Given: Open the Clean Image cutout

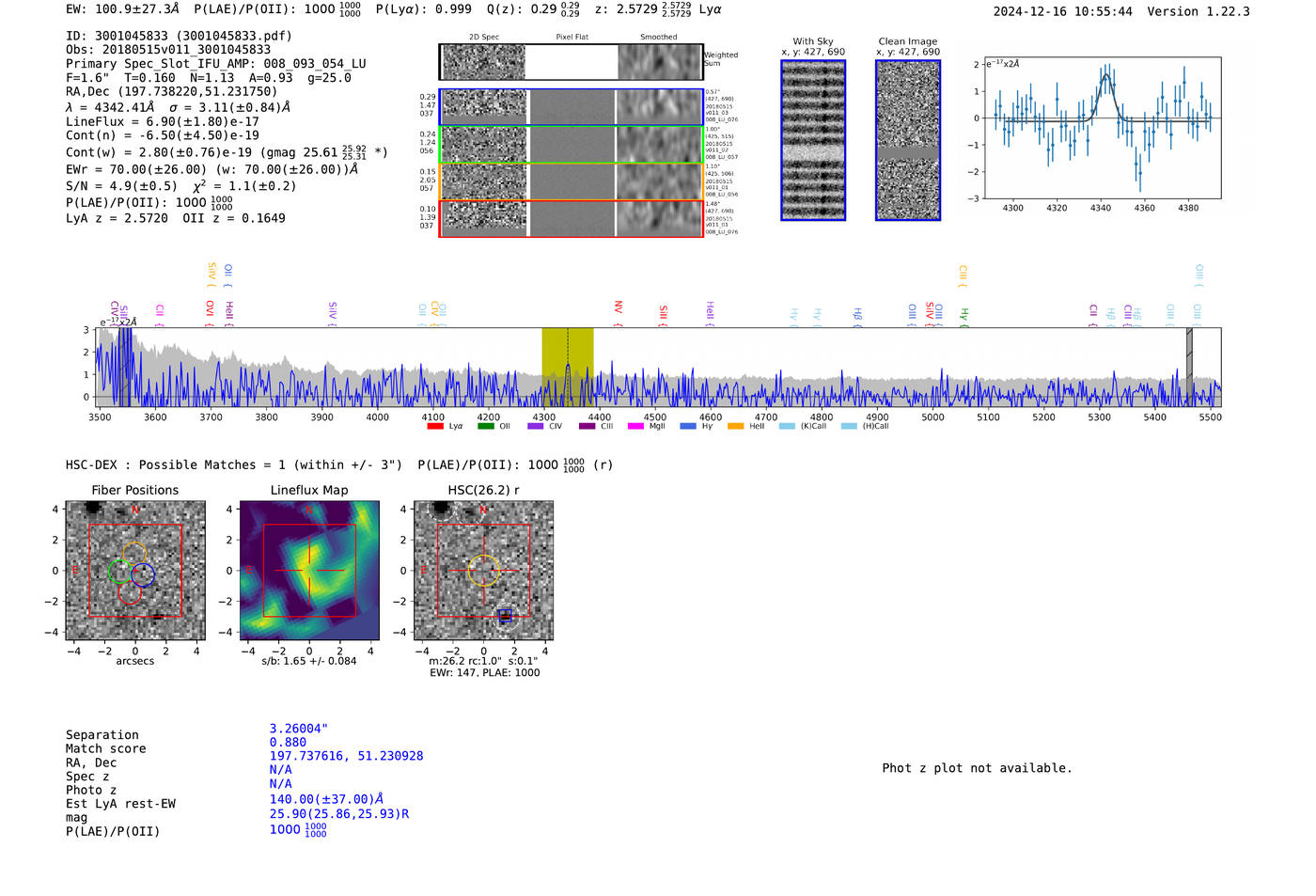Looking at the screenshot, I should tap(908, 140).
